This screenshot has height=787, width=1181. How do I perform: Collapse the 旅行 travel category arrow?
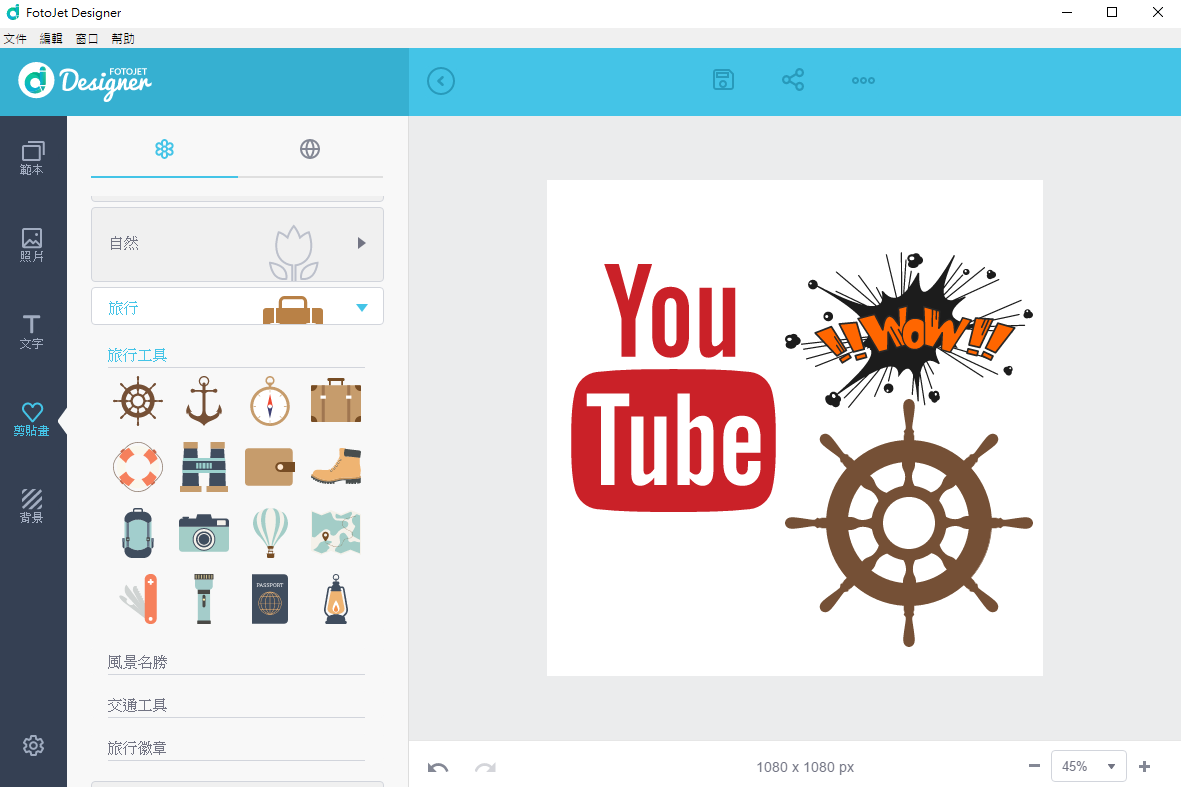[x=362, y=307]
